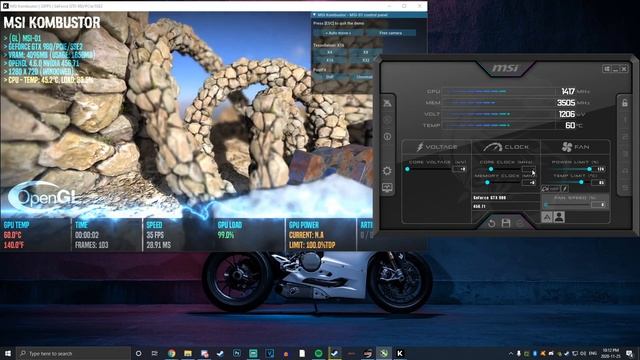Viewport: 640px width, 360px height.
Task: Click the fan speed value input box
Action: pyautogui.click(x=599, y=205)
